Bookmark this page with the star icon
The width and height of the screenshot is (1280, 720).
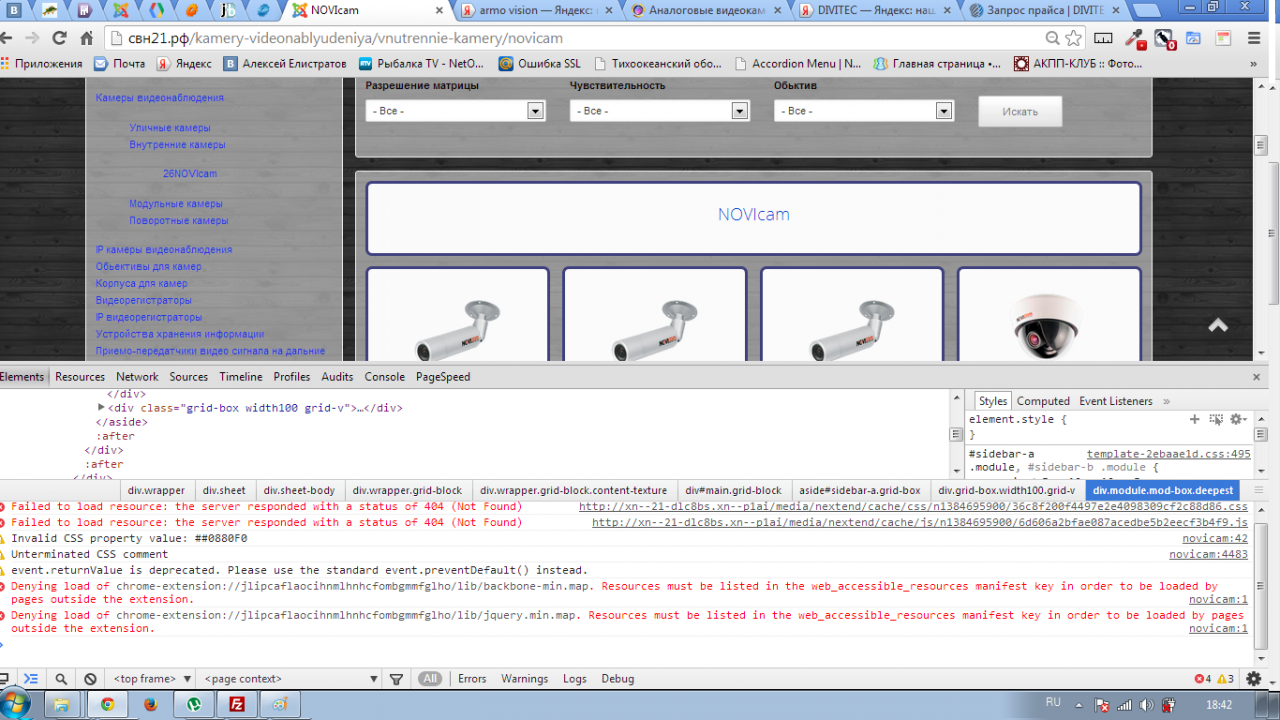click(x=1074, y=38)
